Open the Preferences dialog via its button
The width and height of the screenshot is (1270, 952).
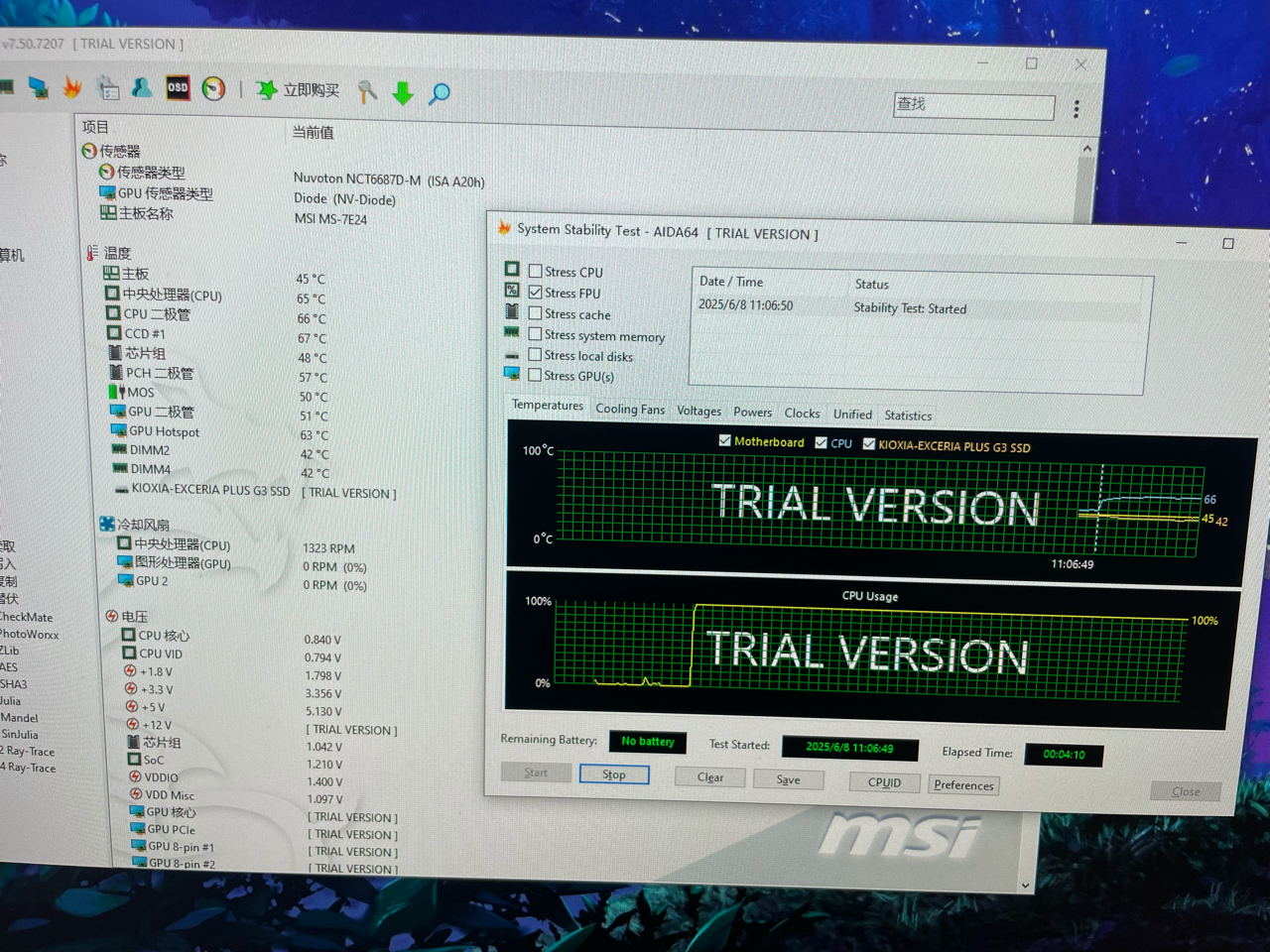coord(962,784)
